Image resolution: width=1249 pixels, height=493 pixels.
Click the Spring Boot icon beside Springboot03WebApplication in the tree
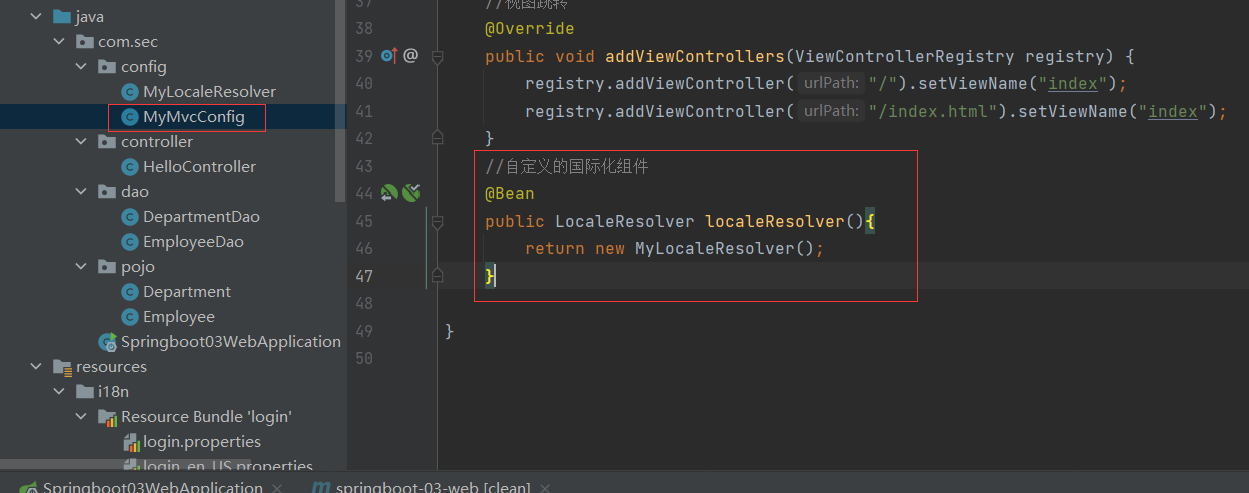[x=107, y=342]
